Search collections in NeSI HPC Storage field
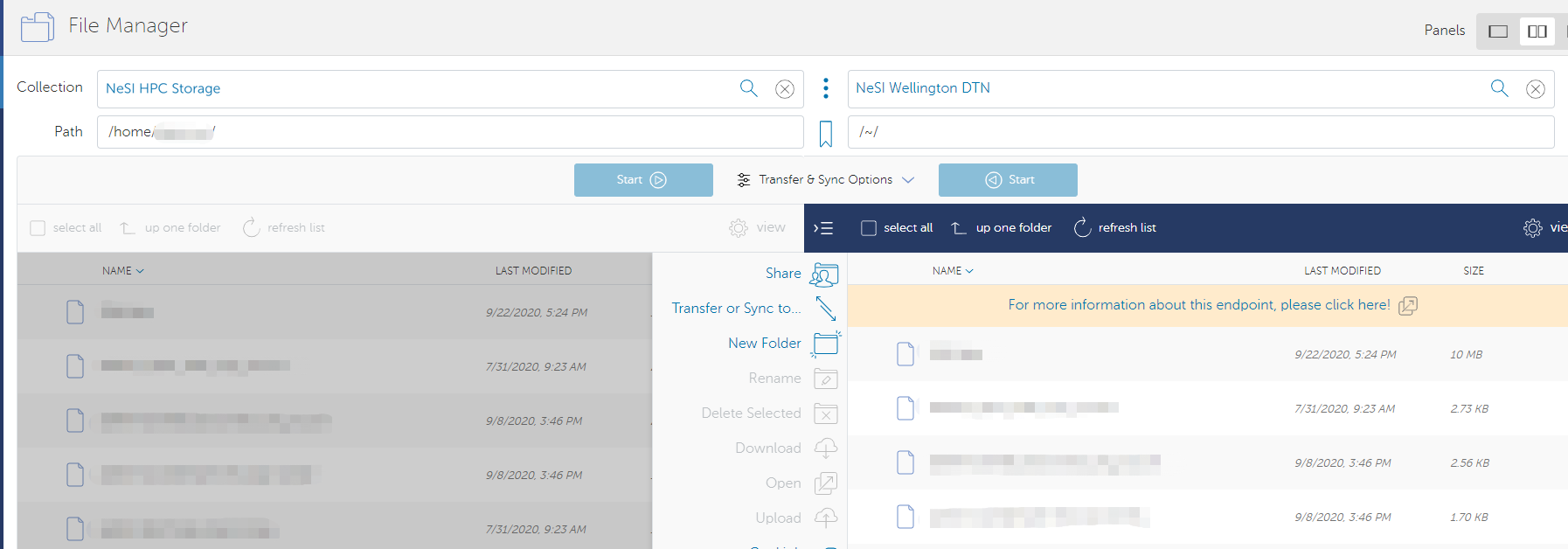Screen dimensions: 1568x549 point(748,88)
